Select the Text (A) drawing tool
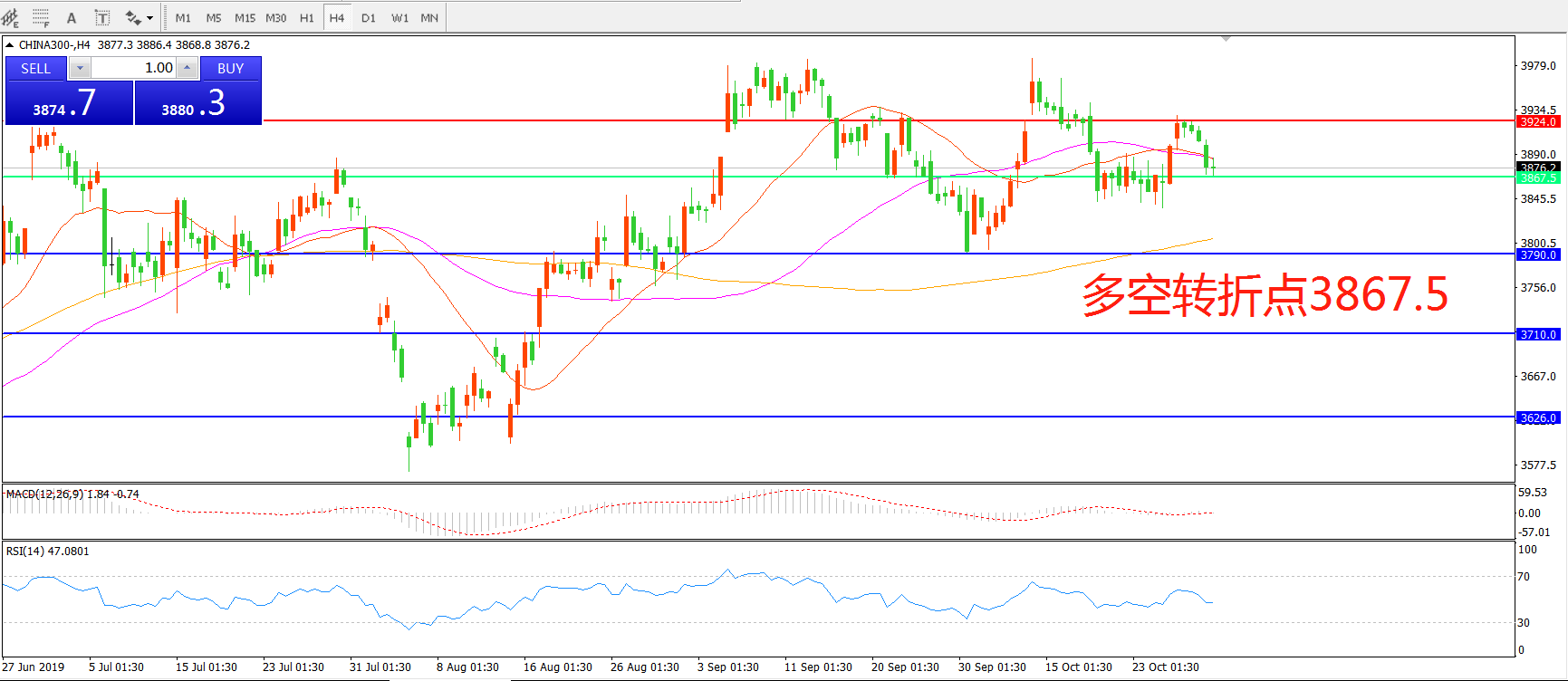 72,17
